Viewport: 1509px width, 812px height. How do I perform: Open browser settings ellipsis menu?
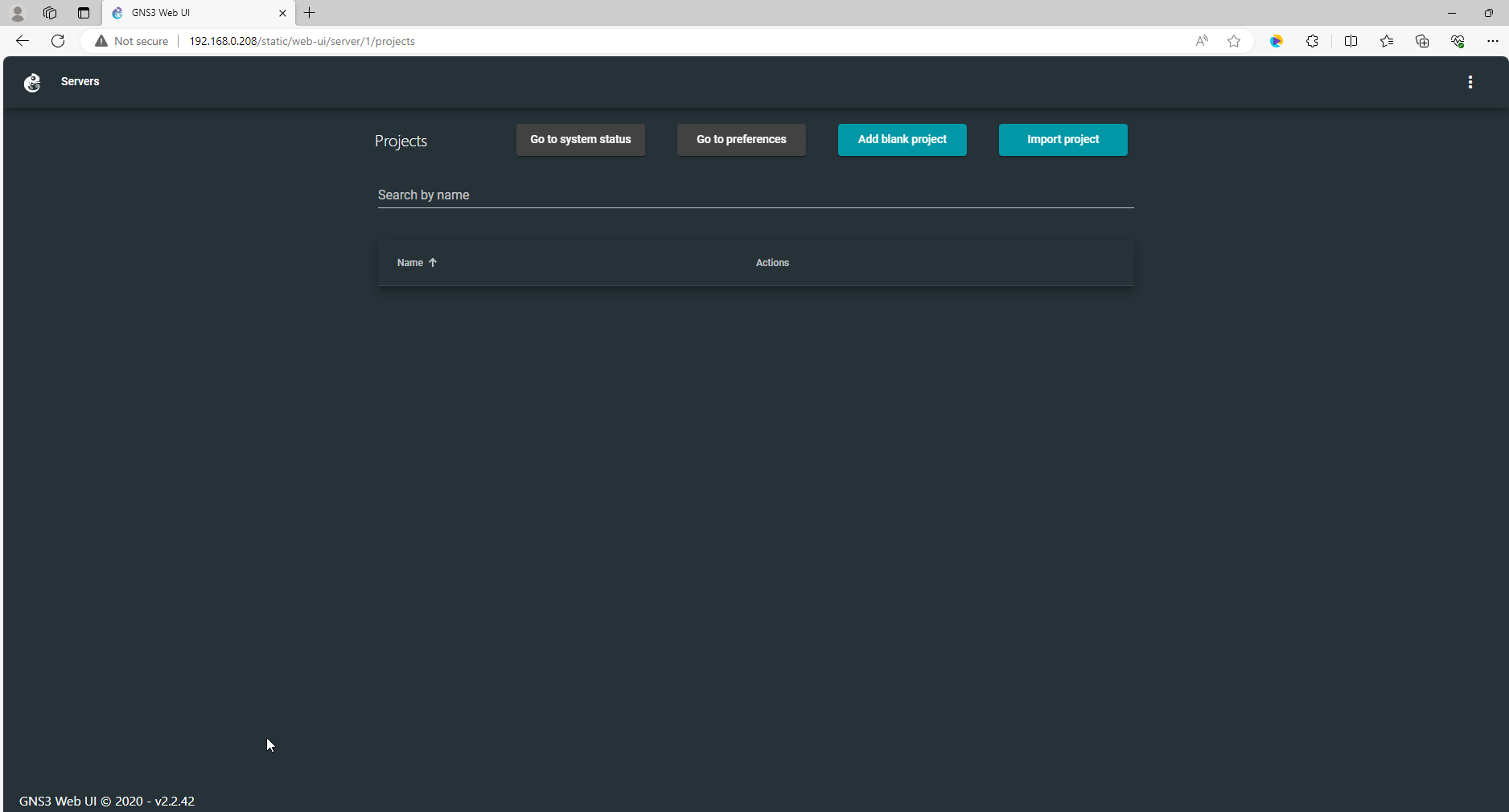pos(1492,41)
